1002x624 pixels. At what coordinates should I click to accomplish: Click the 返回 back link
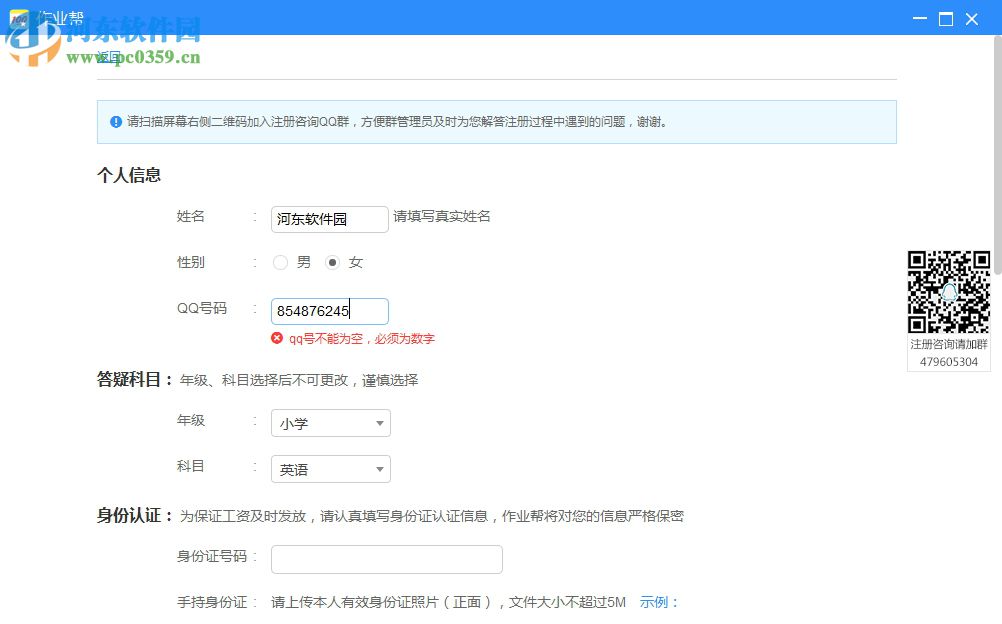(x=106, y=57)
